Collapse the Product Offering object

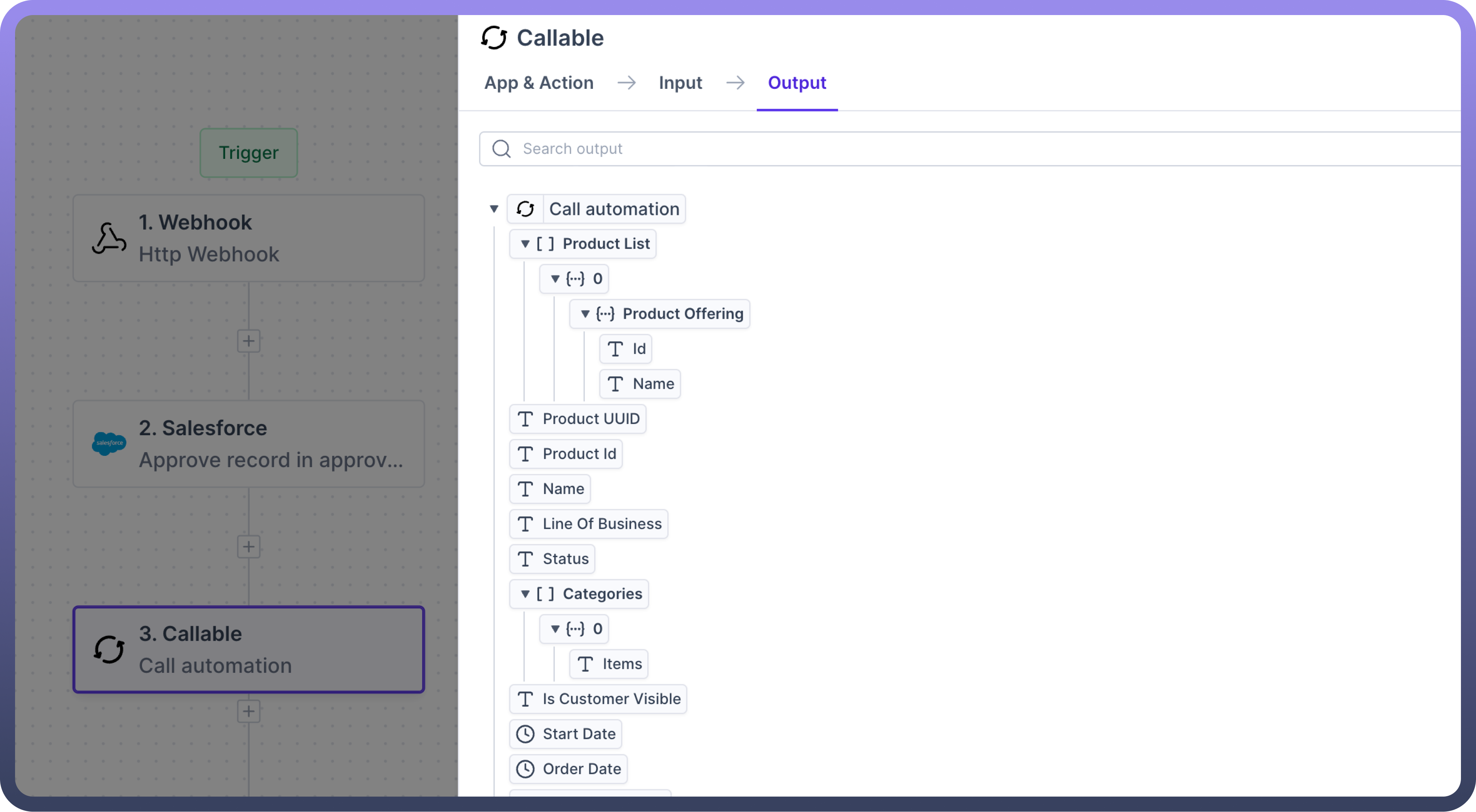[585, 314]
